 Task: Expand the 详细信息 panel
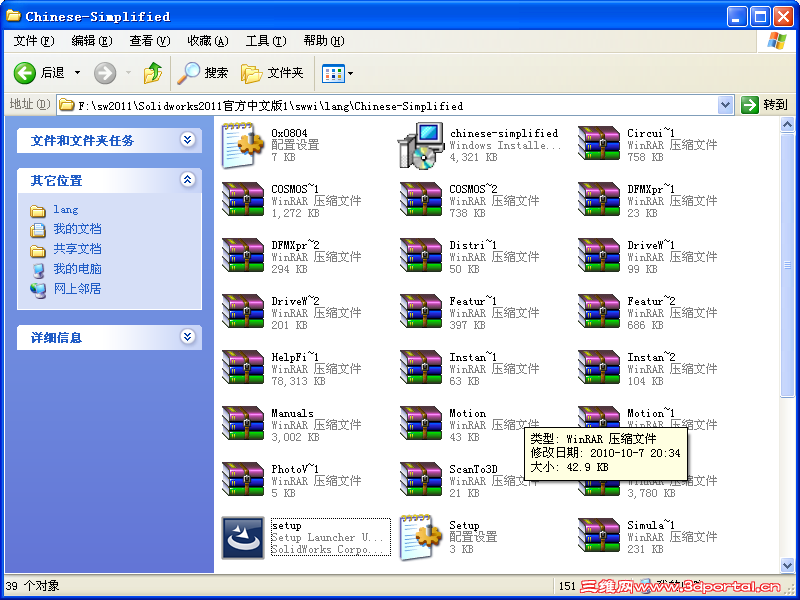(188, 337)
